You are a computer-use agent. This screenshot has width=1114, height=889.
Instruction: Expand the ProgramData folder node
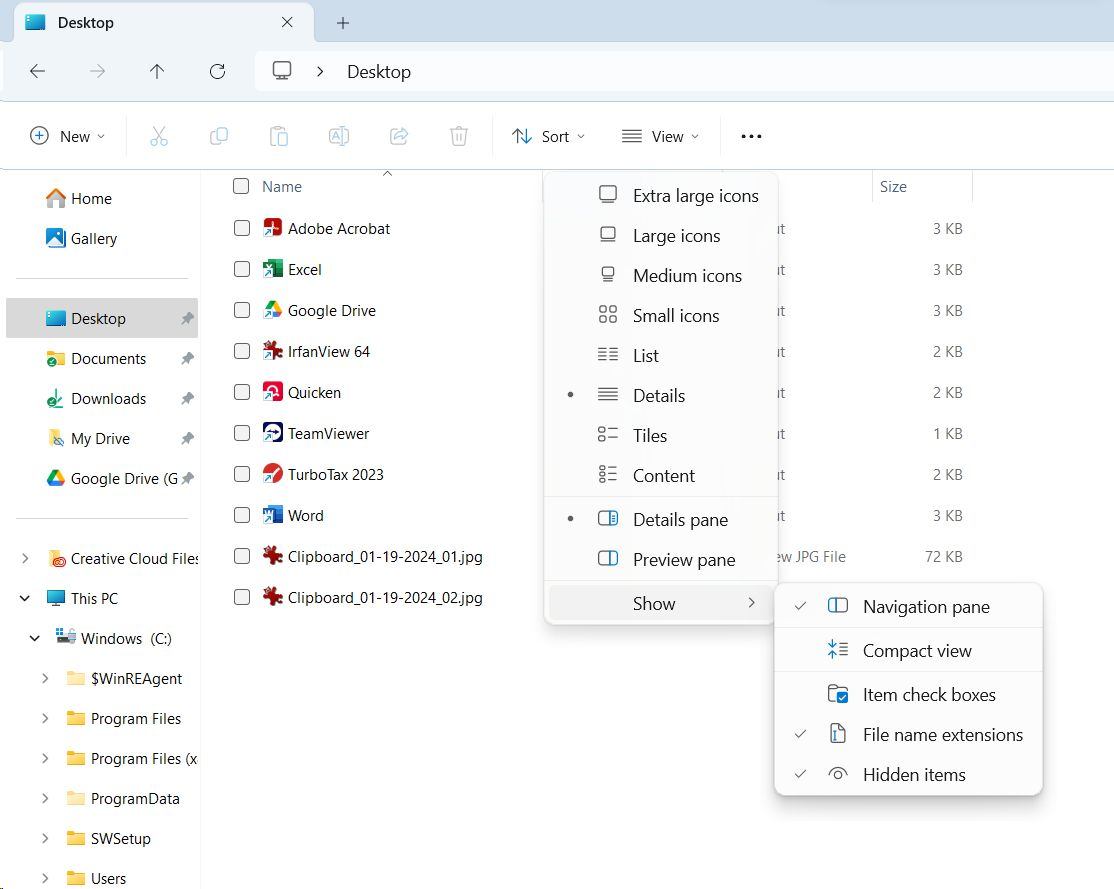[45, 798]
